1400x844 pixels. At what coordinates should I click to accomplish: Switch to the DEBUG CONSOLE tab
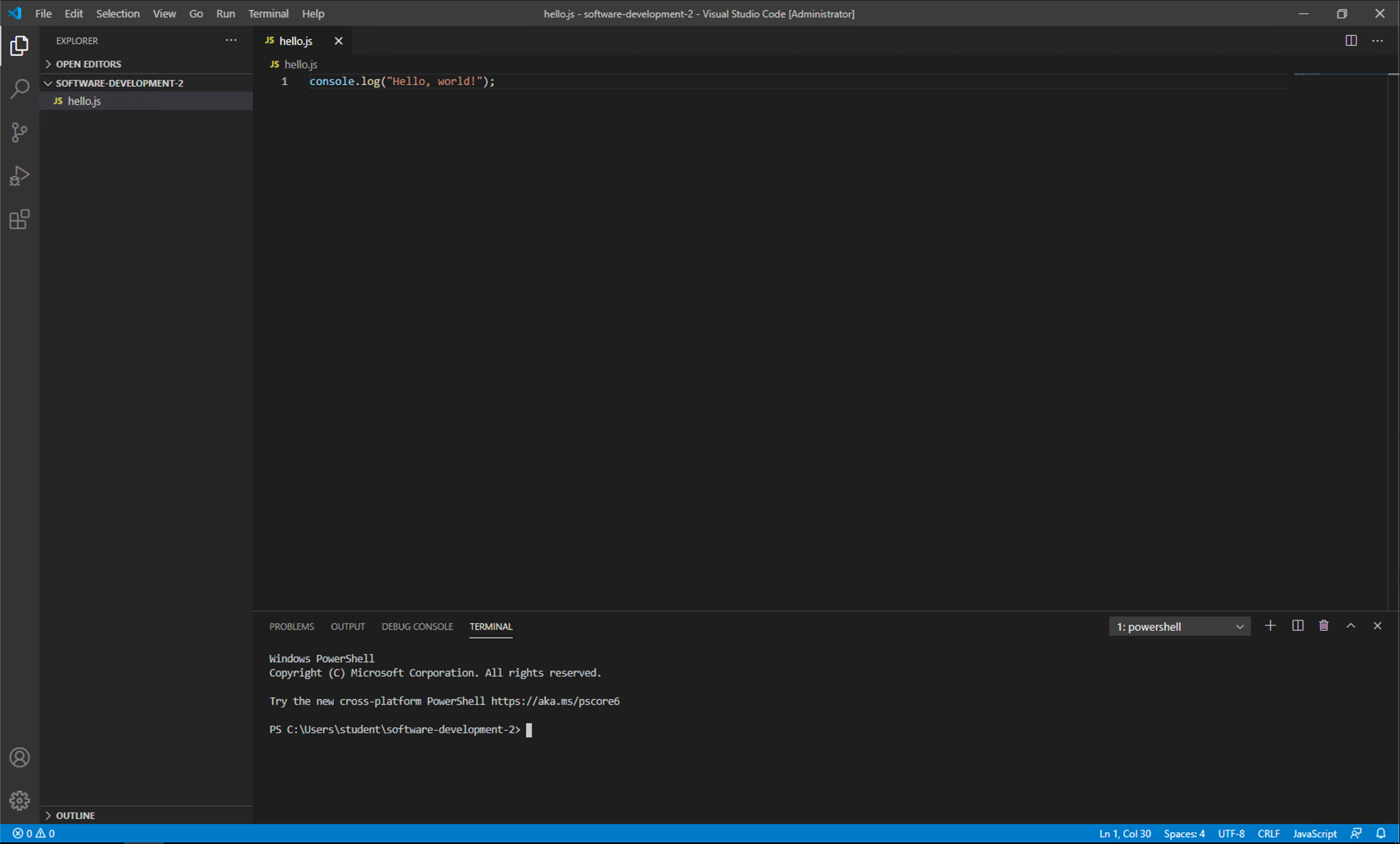click(x=417, y=626)
